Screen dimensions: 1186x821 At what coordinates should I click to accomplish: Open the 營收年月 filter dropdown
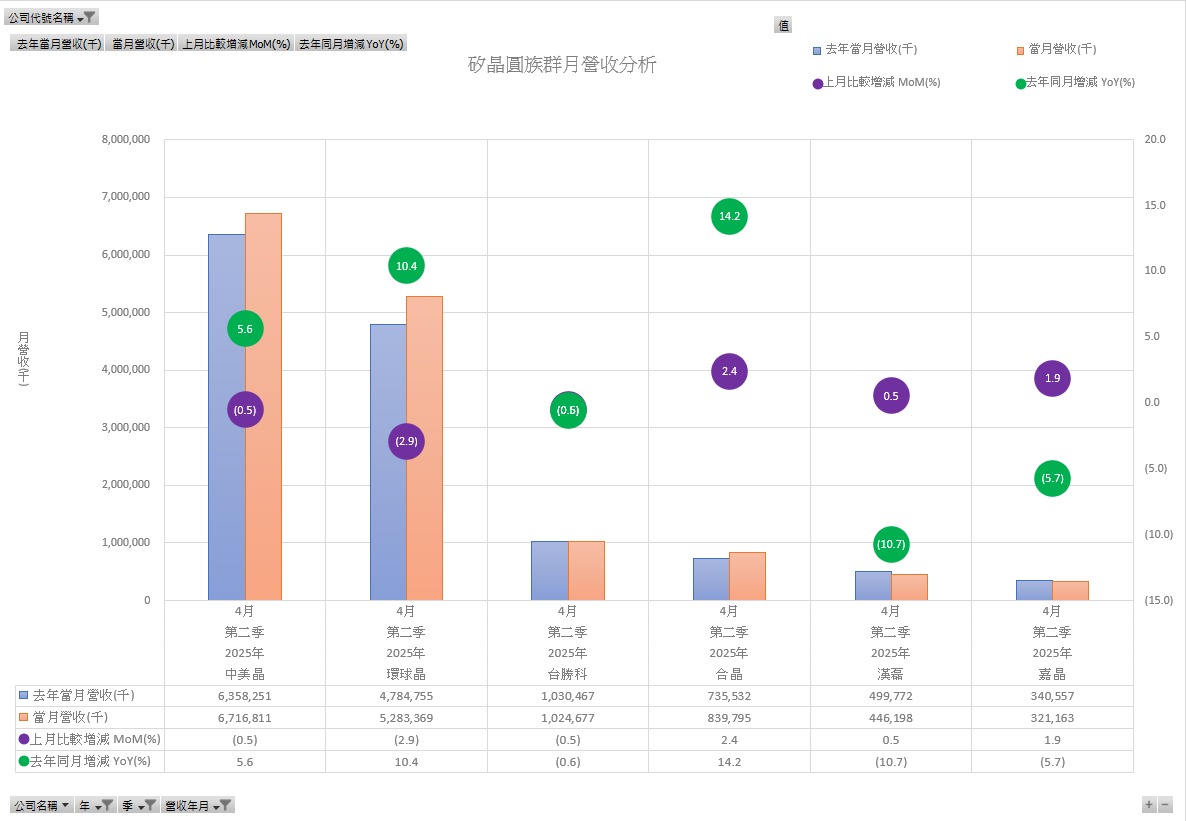[x=198, y=805]
